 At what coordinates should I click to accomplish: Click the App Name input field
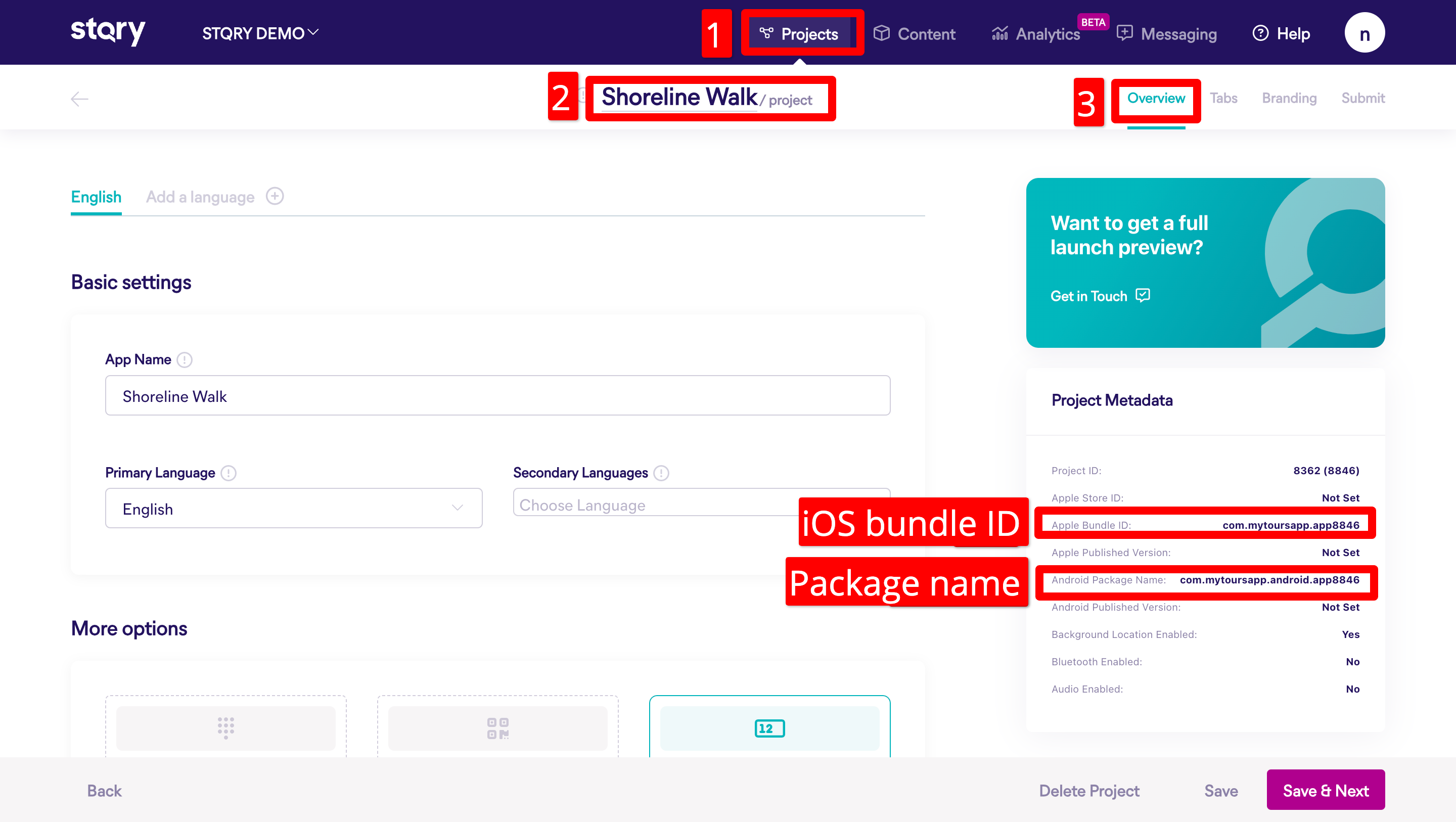click(x=497, y=396)
